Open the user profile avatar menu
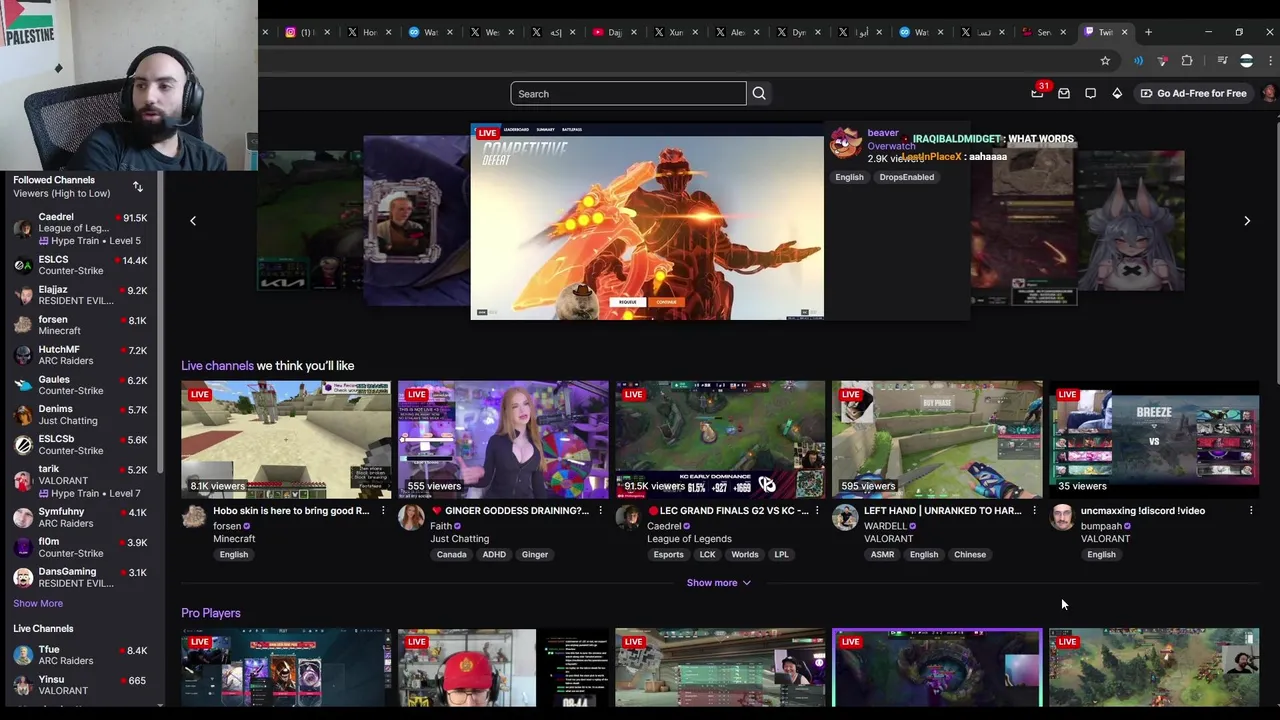 point(1269,93)
